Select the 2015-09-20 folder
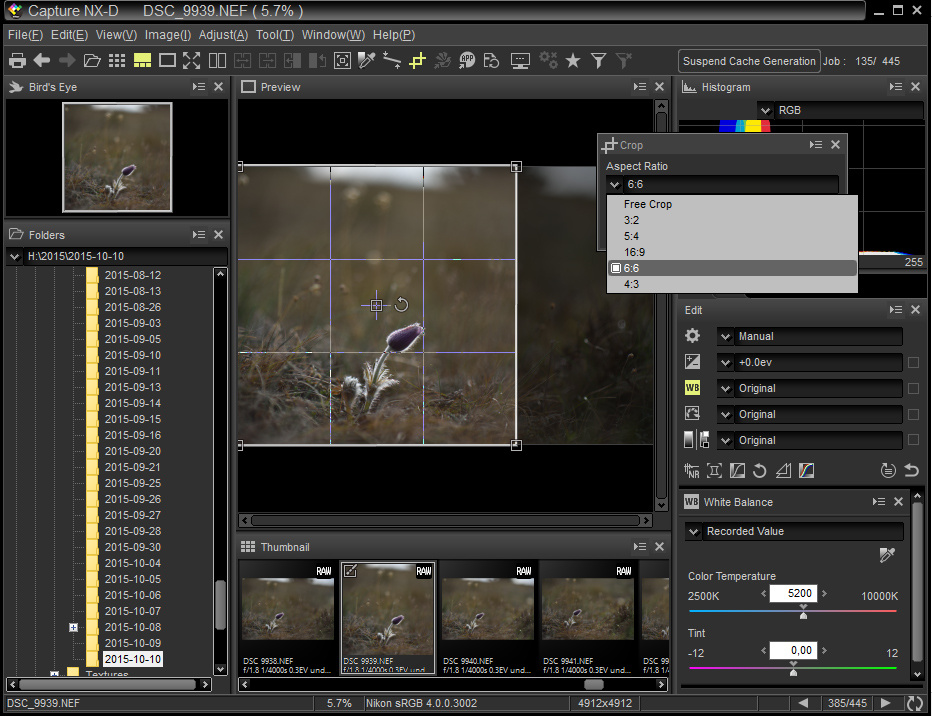932x716 pixels. pos(132,451)
